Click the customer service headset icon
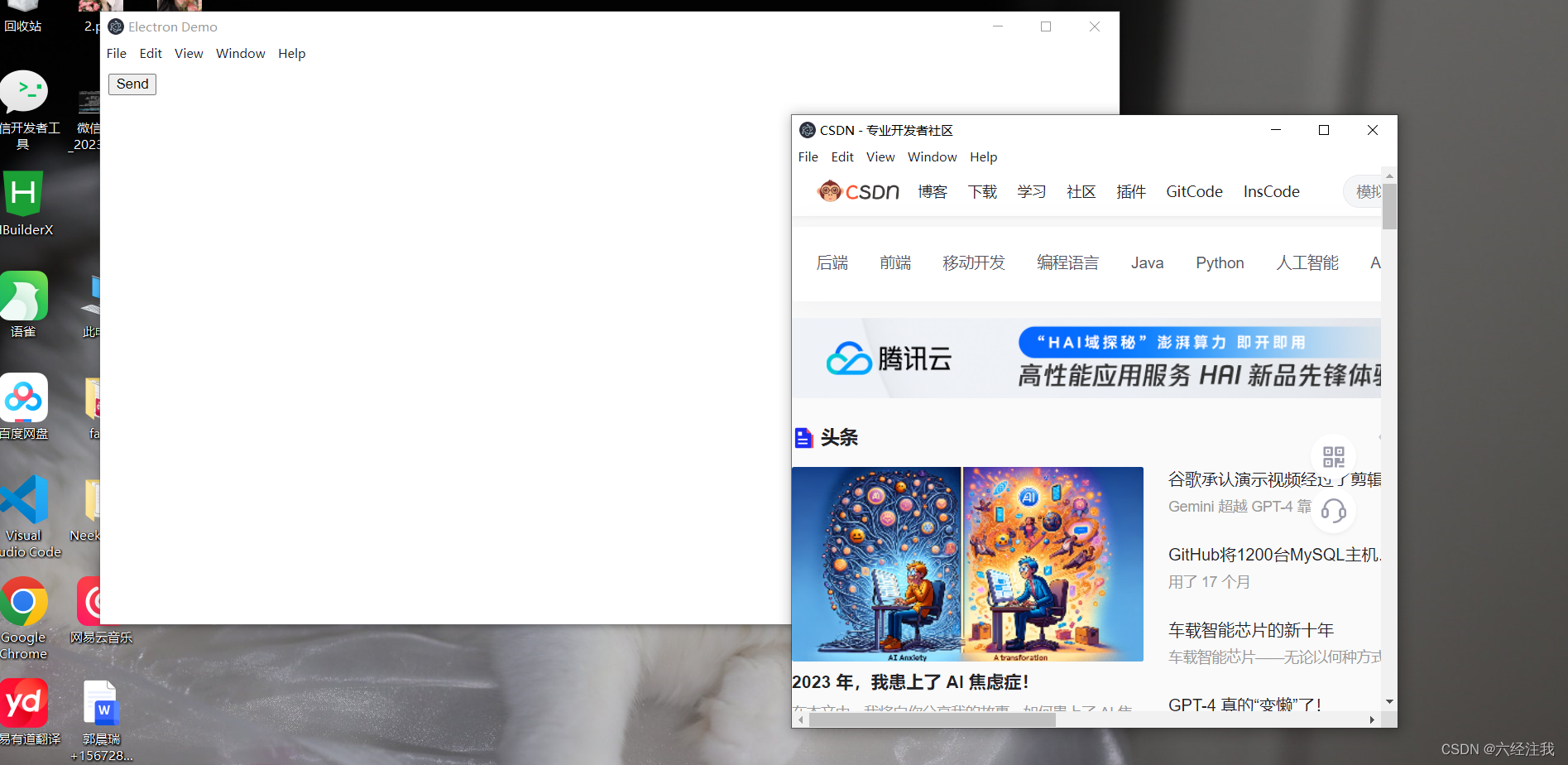The image size is (1568, 765). click(1335, 512)
